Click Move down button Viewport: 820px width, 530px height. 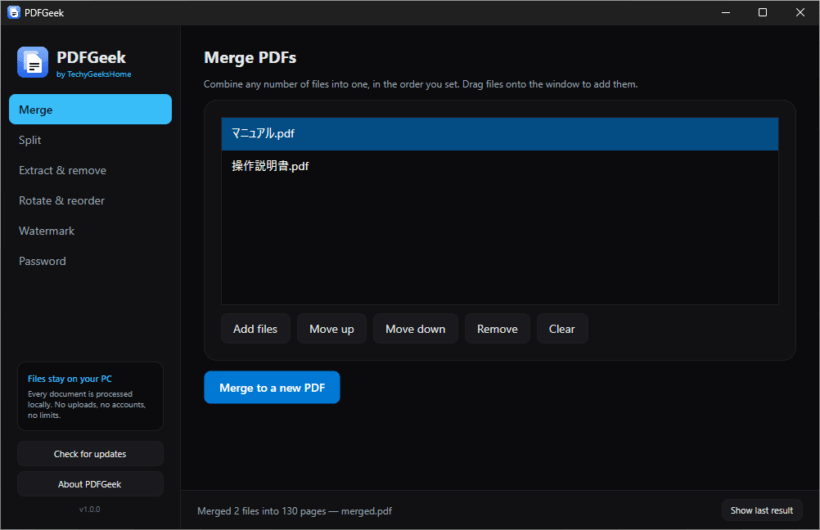(415, 329)
